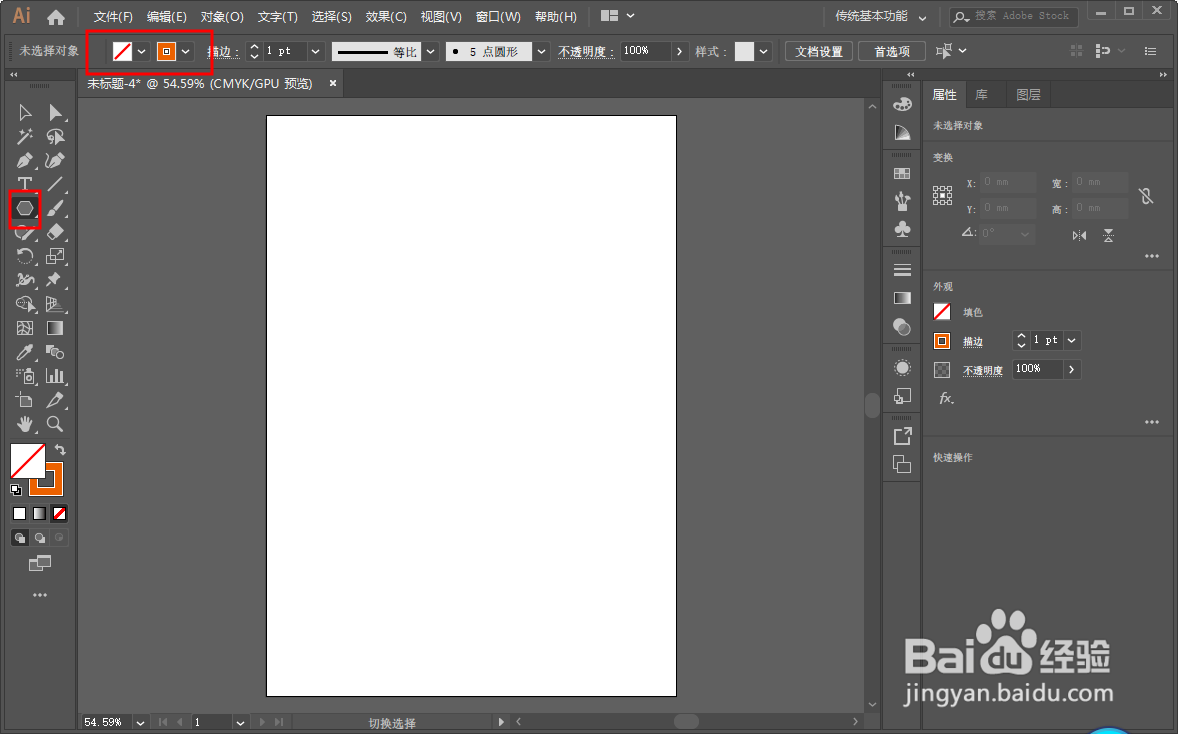Open the 传统基本功能 workspace switcher
1178x734 pixels.
[x=880, y=16]
